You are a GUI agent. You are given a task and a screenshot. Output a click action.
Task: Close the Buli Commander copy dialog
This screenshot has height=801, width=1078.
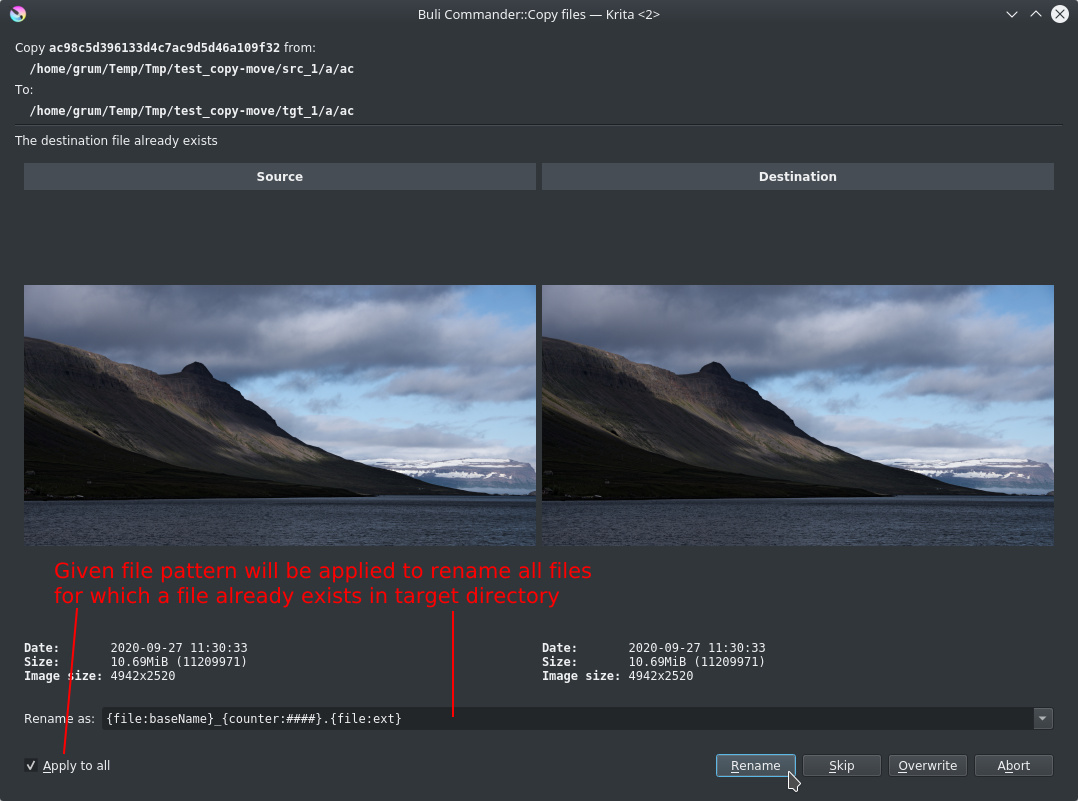coord(1060,14)
